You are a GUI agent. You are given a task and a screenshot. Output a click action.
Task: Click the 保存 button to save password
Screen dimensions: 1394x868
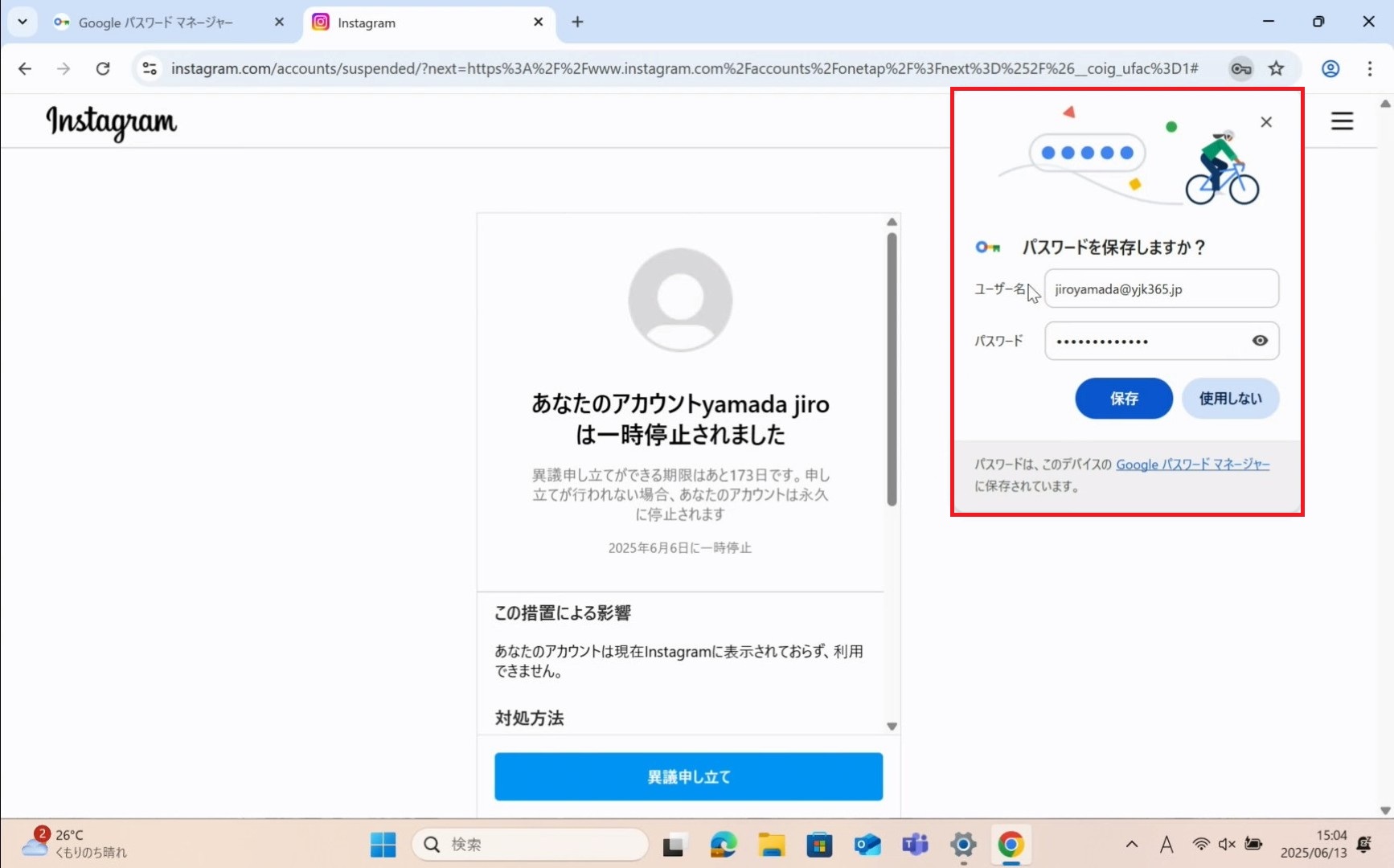(1123, 399)
